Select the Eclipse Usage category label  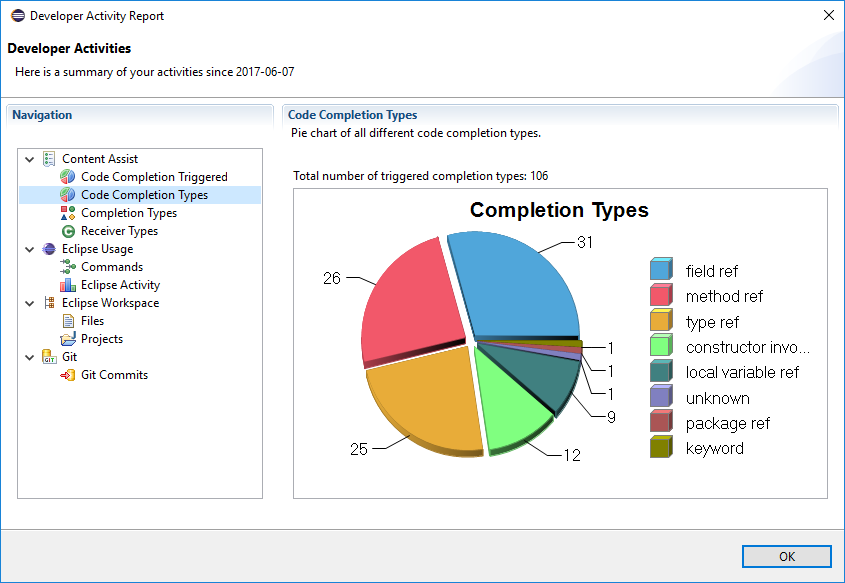[x=98, y=249]
